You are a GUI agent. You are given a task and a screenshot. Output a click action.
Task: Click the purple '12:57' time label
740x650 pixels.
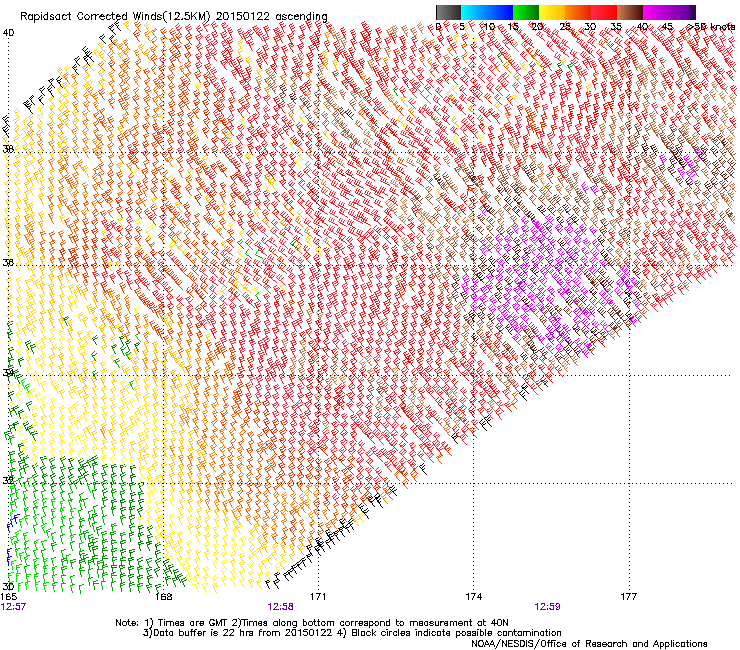tap(13, 607)
